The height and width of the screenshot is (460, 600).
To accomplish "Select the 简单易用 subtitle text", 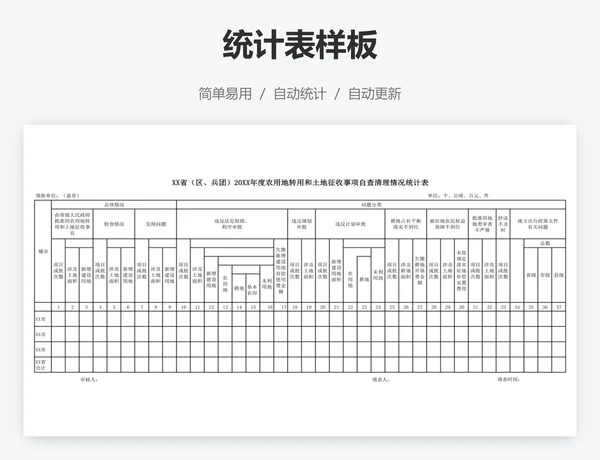I will pyautogui.click(x=225, y=94).
